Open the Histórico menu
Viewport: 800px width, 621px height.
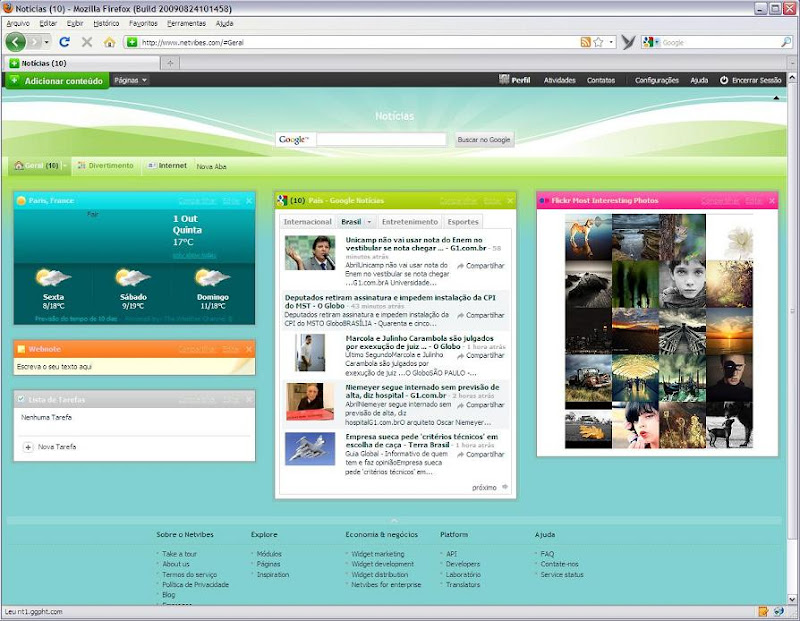pyautogui.click(x=106, y=23)
